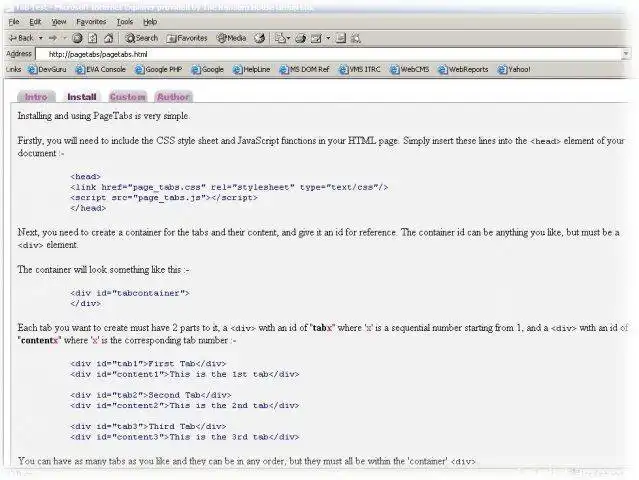Open the Forward history dropdown arrow

[x=64, y=38]
